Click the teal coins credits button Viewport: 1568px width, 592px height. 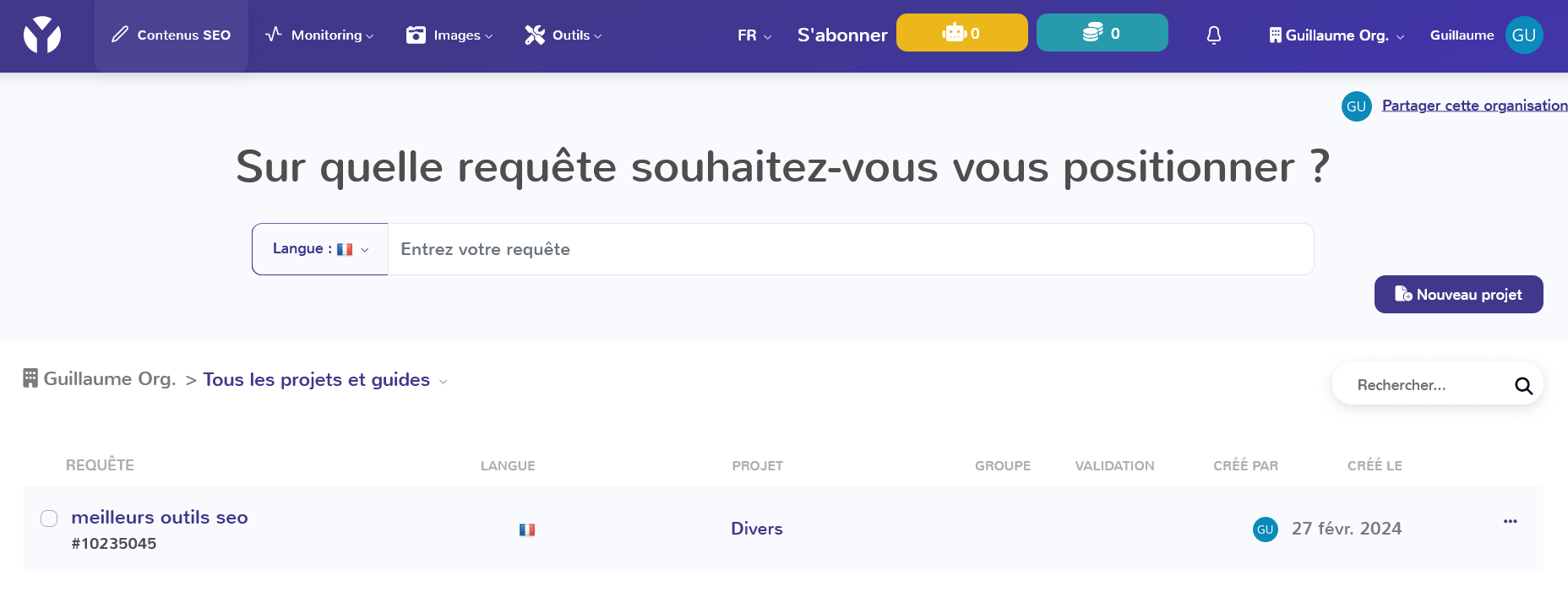pyautogui.click(x=1102, y=33)
